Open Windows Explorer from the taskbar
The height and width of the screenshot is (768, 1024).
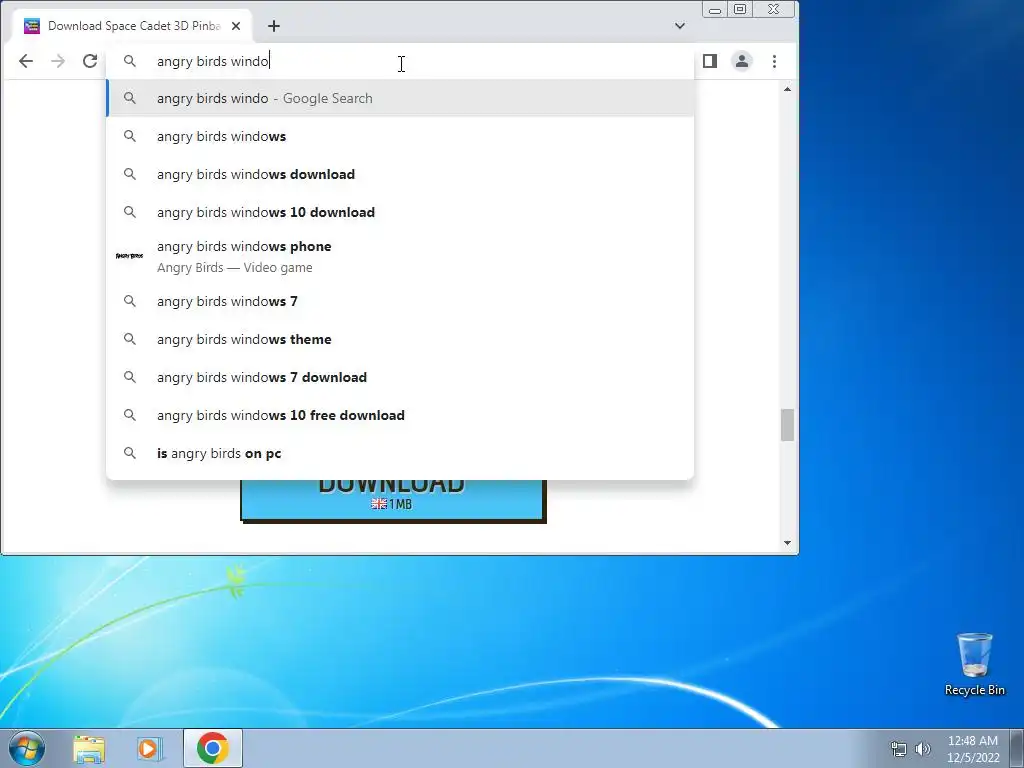coord(89,749)
